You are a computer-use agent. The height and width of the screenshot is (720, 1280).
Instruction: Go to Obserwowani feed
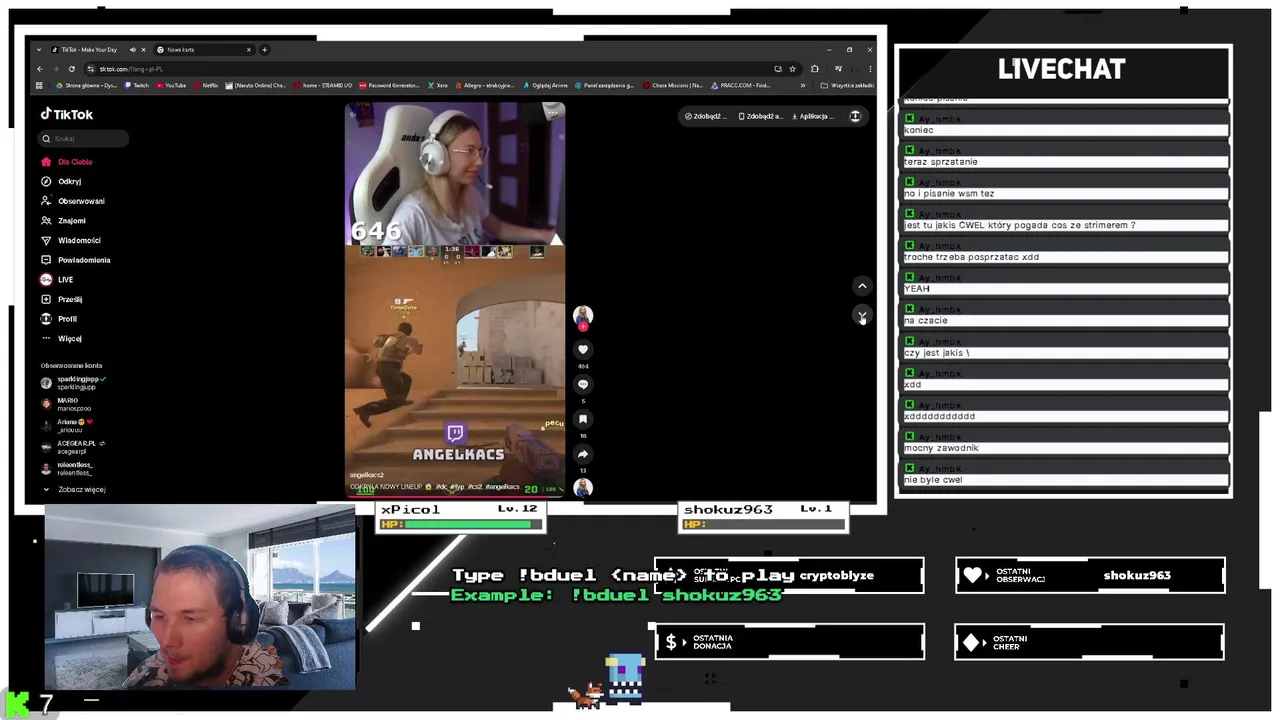tap(72, 201)
